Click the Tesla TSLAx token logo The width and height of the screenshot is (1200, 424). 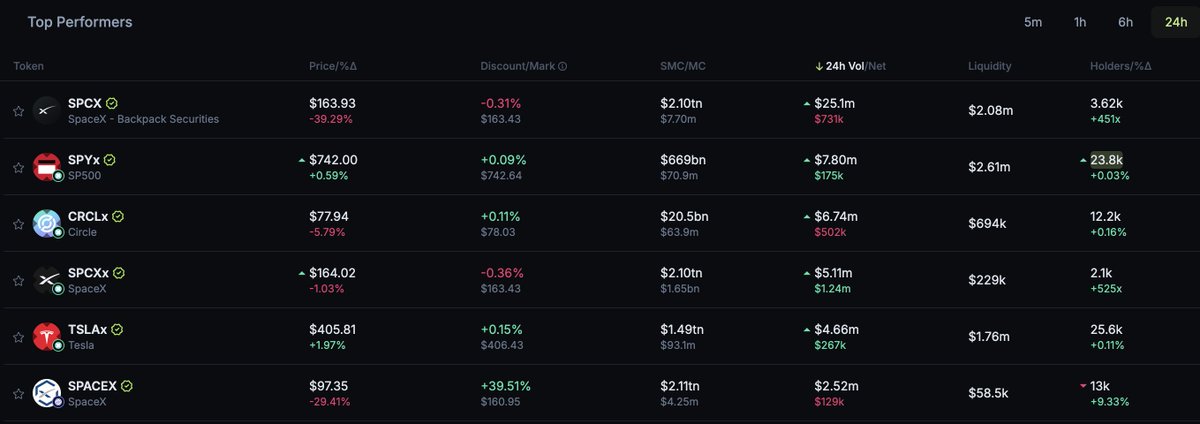pyautogui.click(x=47, y=338)
